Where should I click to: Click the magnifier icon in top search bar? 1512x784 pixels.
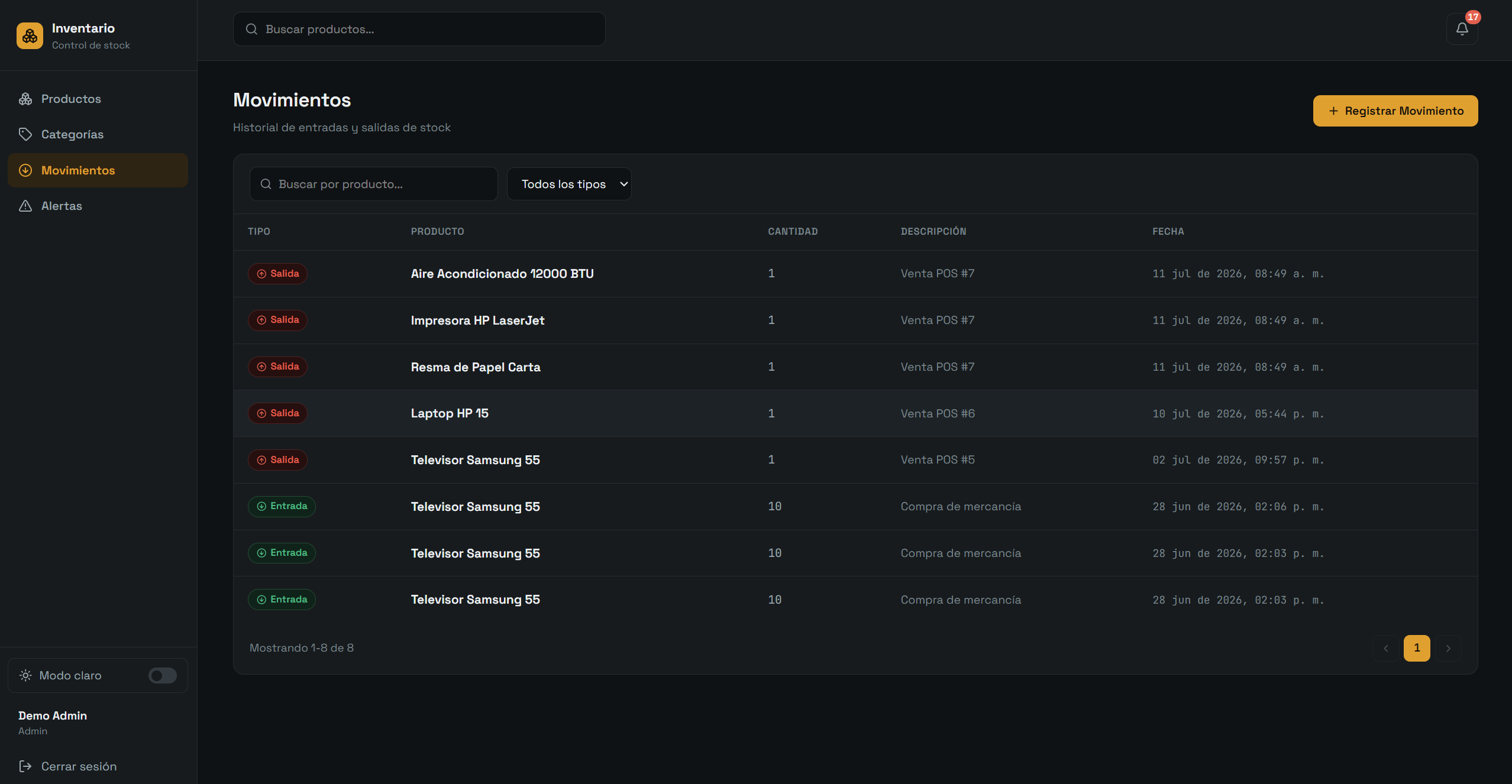point(251,29)
